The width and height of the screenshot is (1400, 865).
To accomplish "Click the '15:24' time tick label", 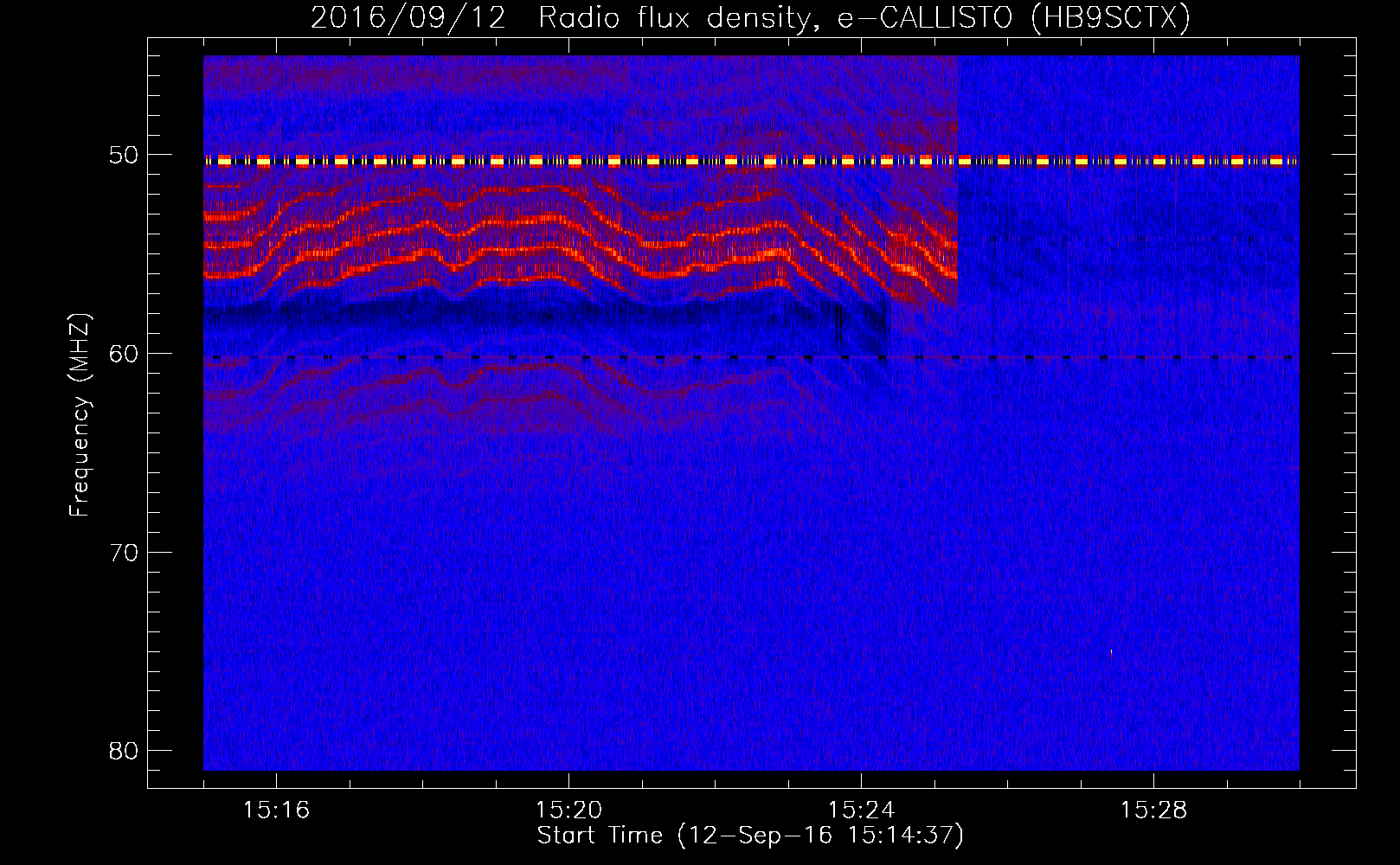I will [x=861, y=811].
